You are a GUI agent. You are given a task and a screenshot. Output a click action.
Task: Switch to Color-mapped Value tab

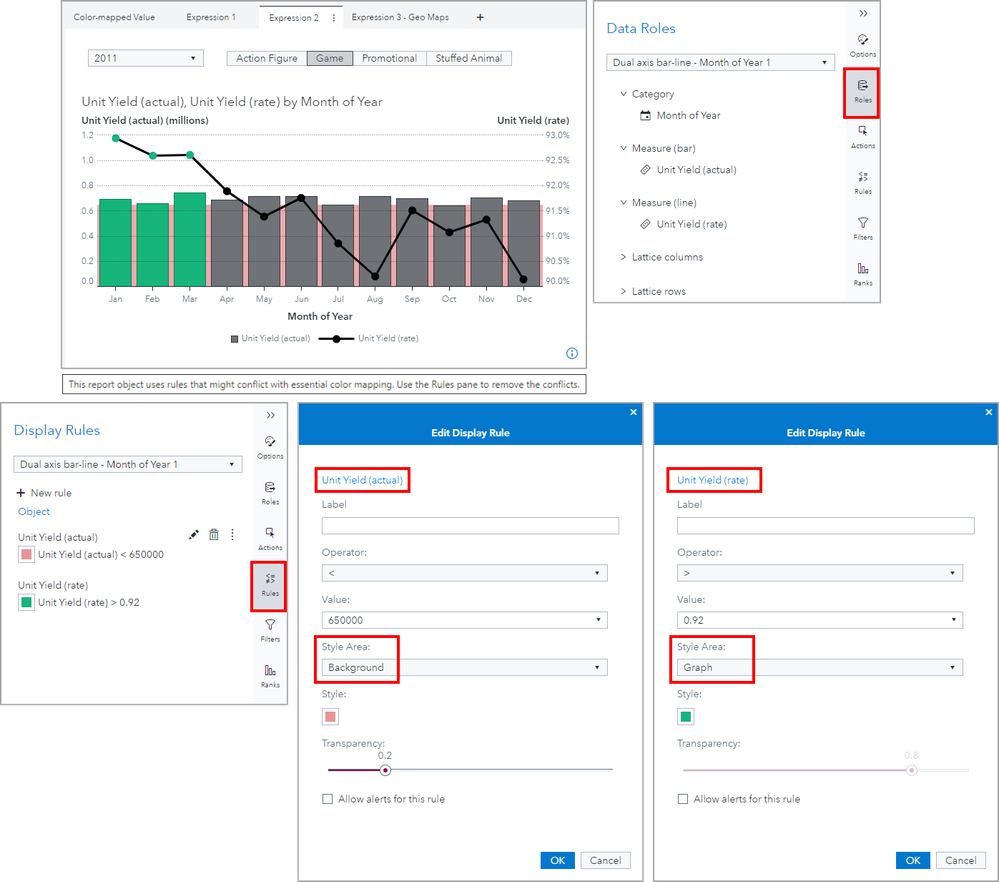coord(114,17)
